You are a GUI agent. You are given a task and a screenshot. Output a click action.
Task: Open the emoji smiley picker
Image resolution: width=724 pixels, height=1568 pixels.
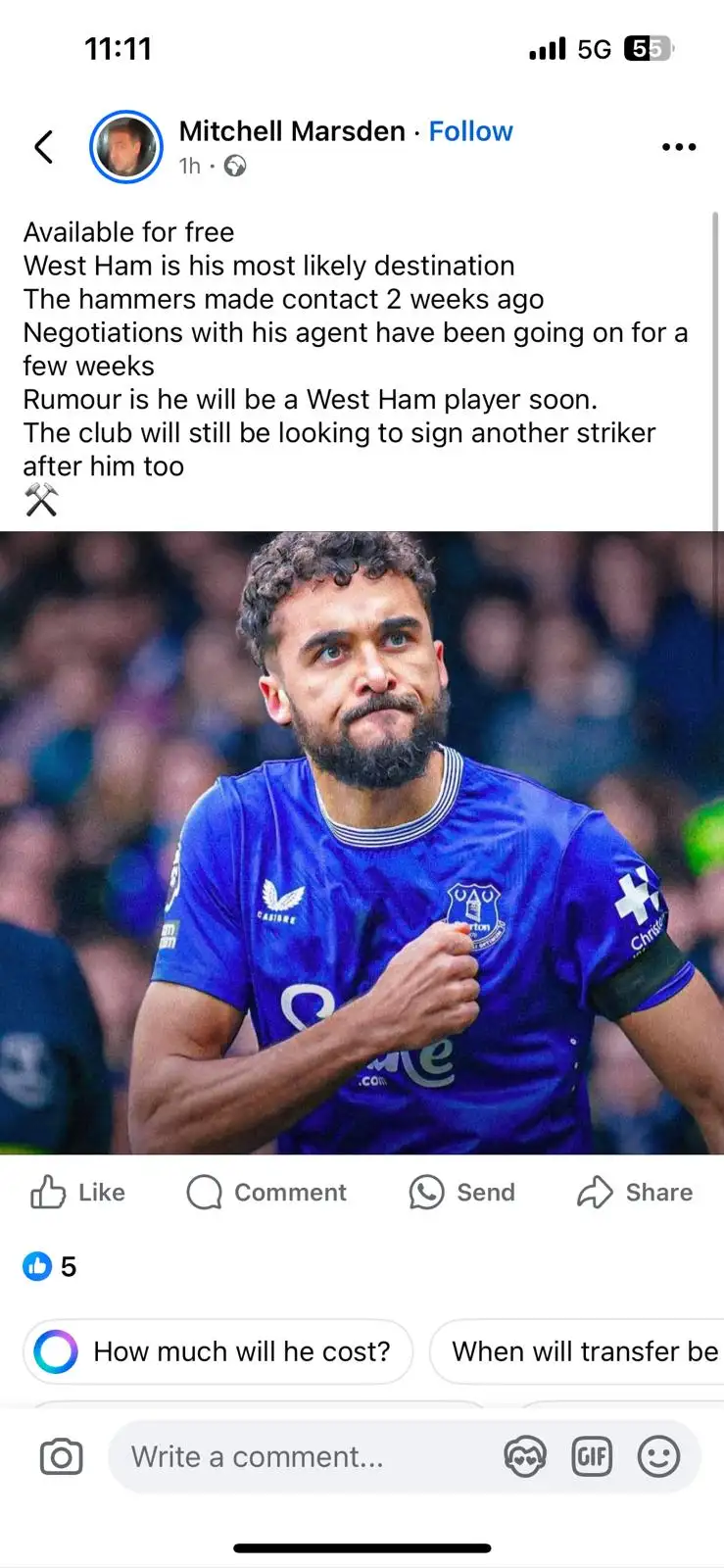tap(658, 1457)
